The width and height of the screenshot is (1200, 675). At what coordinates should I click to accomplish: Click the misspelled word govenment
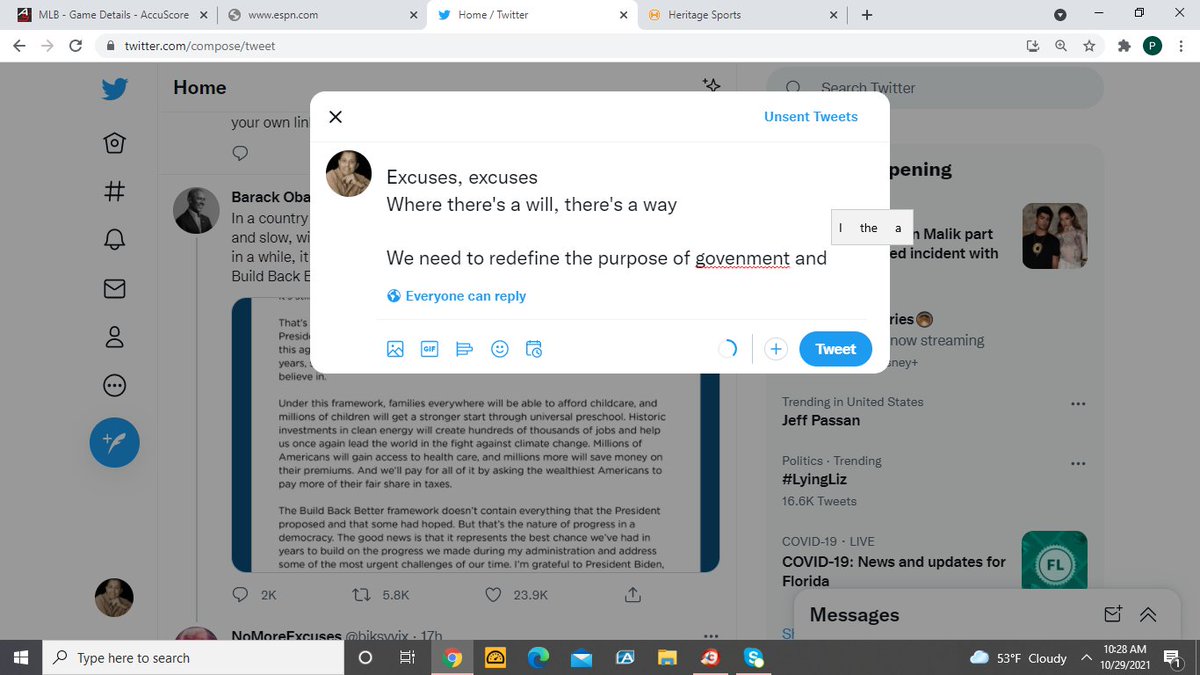click(x=743, y=259)
